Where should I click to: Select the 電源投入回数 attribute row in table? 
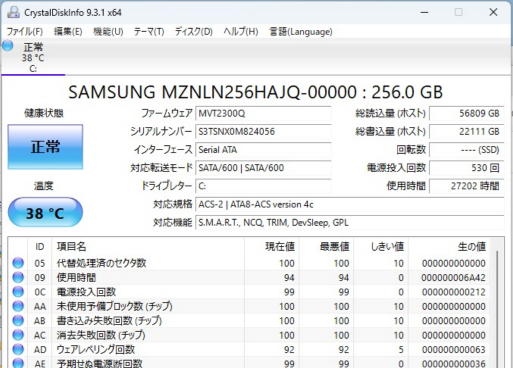click(250, 292)
